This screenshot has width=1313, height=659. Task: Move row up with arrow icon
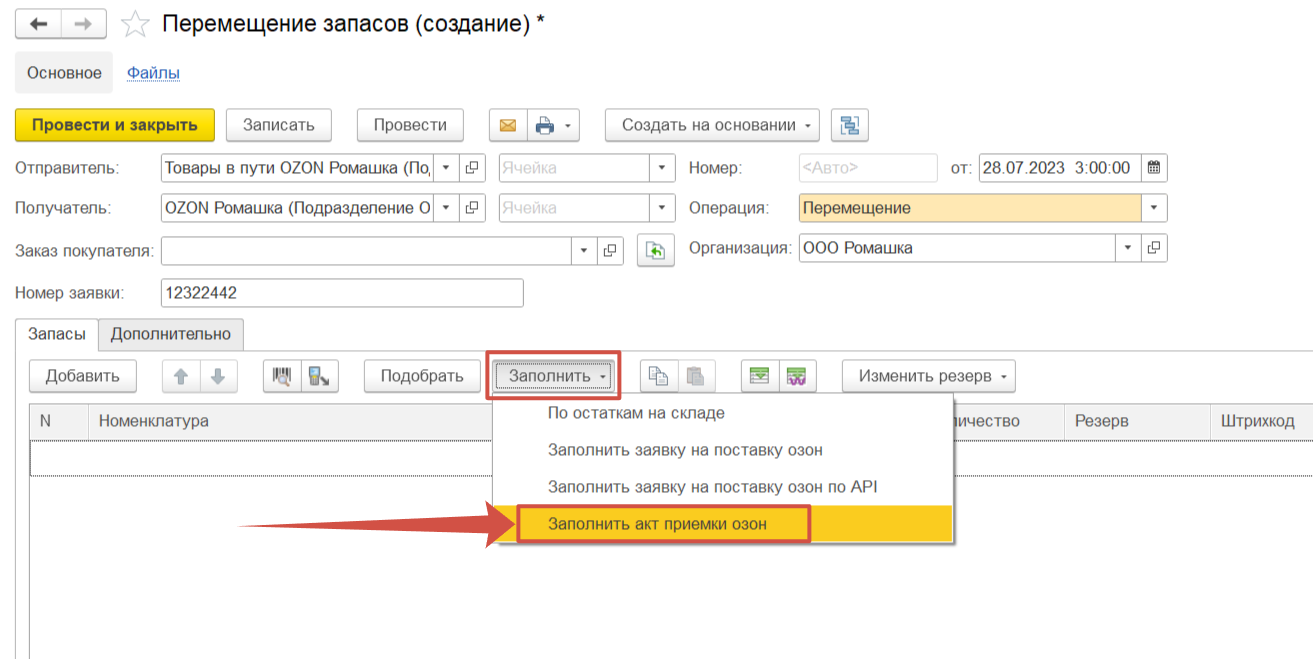point(181,376)
